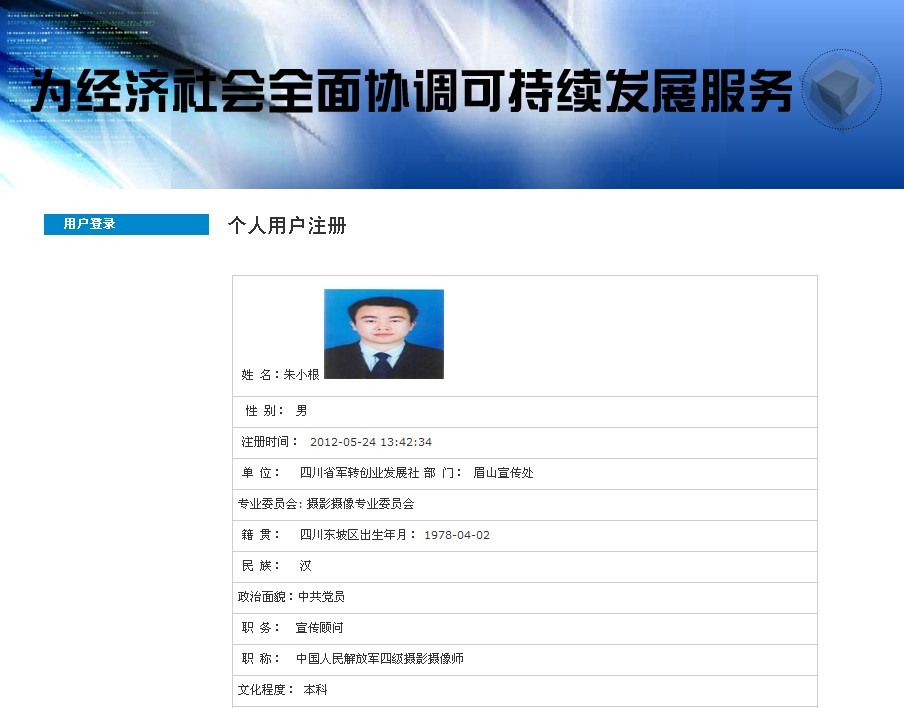Open the 用户登录 sidebar menu item
The width and height of the screenshot is (904, 708).
[90, 224]
